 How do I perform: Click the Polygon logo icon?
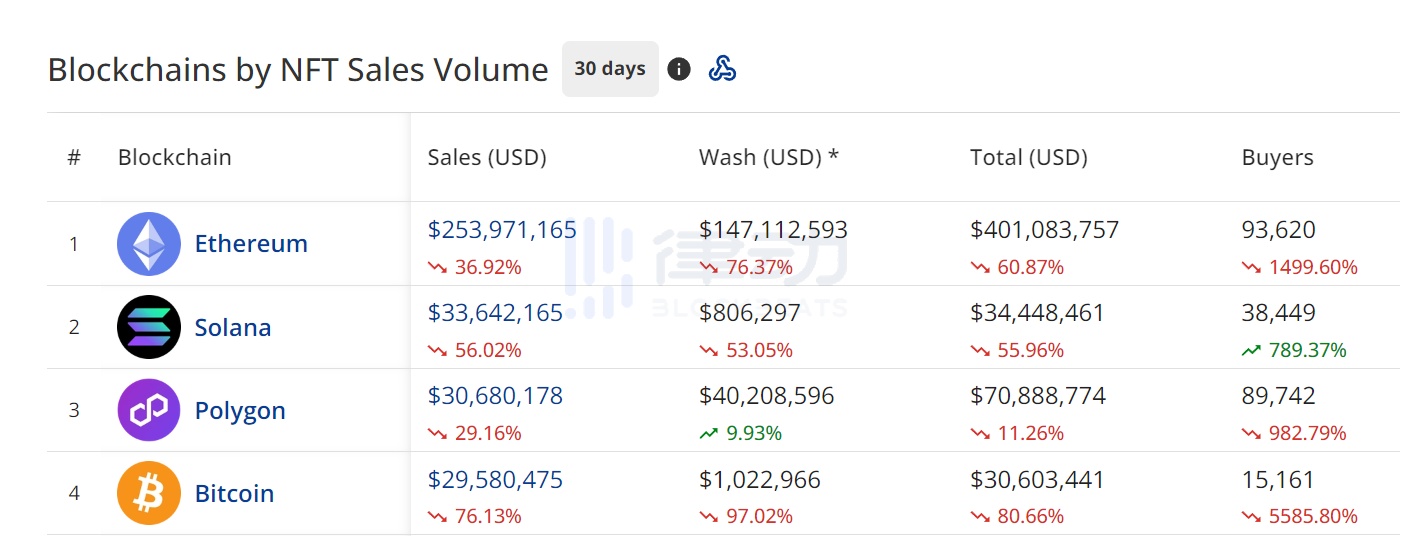tap(149, 410)
